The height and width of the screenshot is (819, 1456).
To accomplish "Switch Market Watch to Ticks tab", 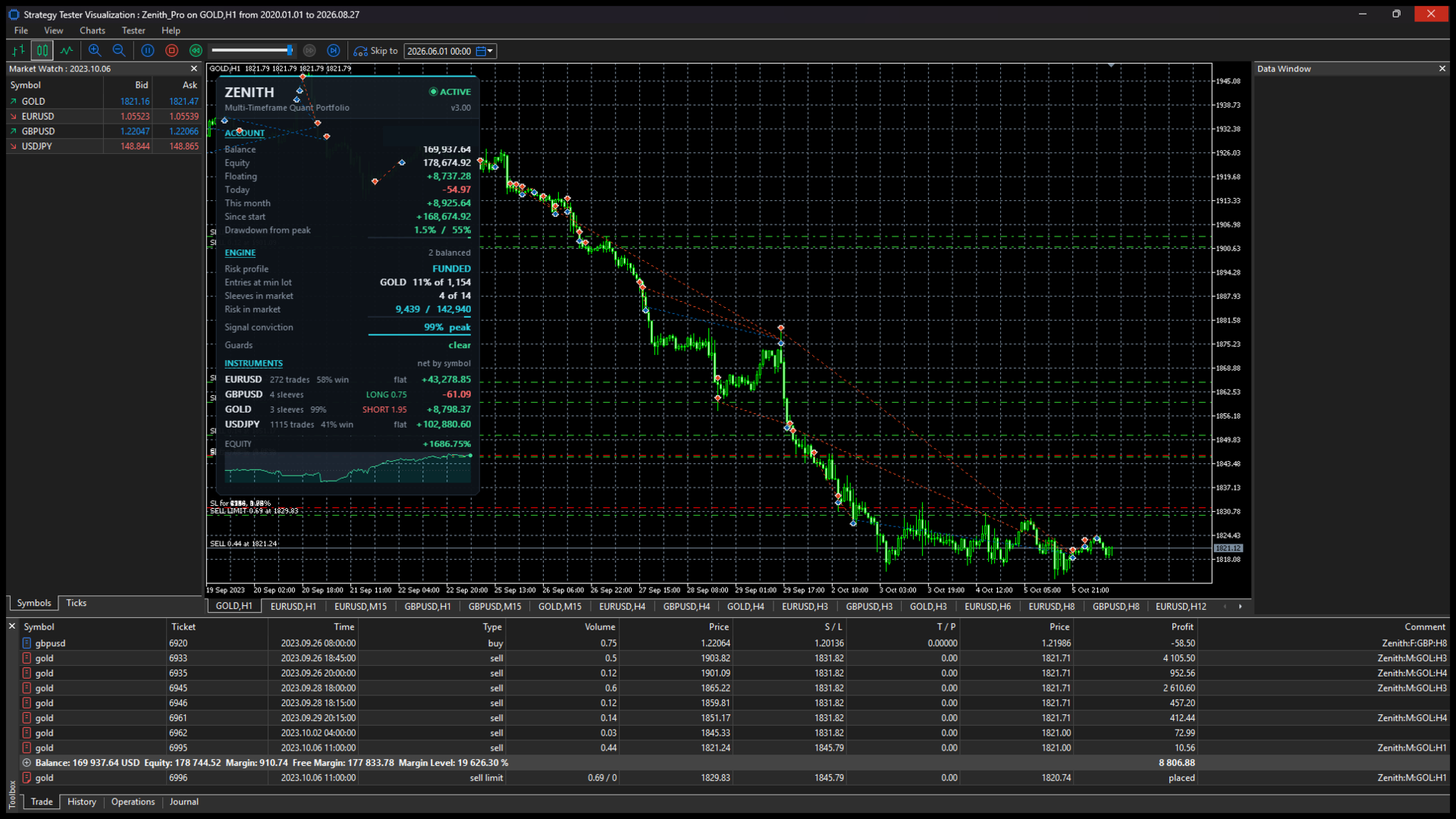I will [x=76, y=603].
